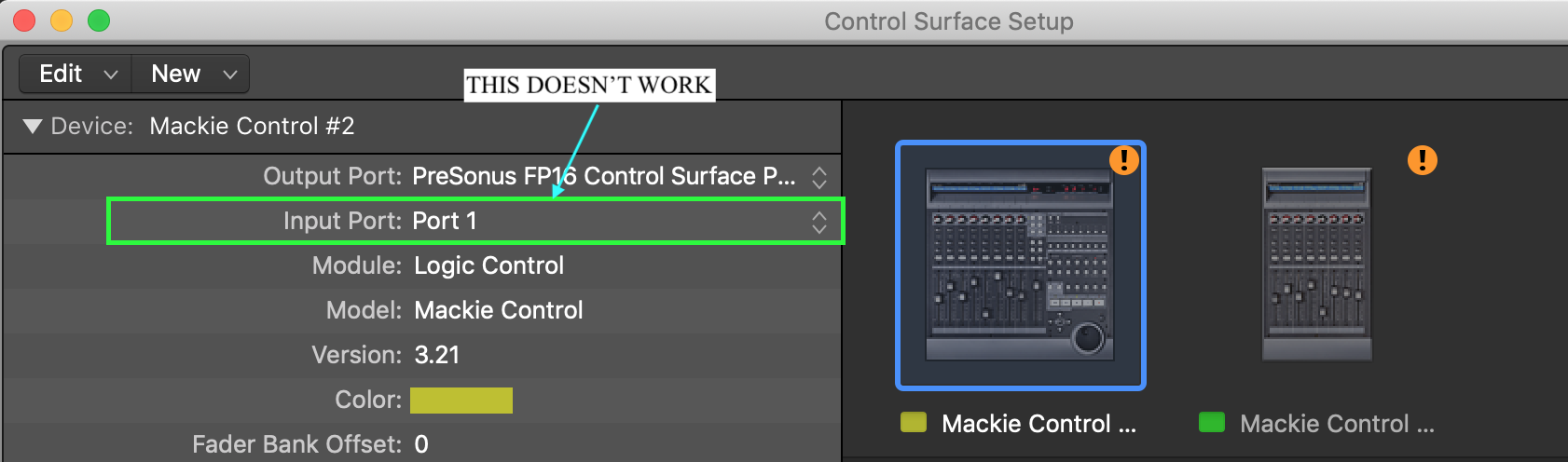The width and height of the screenshot is (1568, 462).
Task: Open the Input Port popup arrows
Action: (818, 222)
